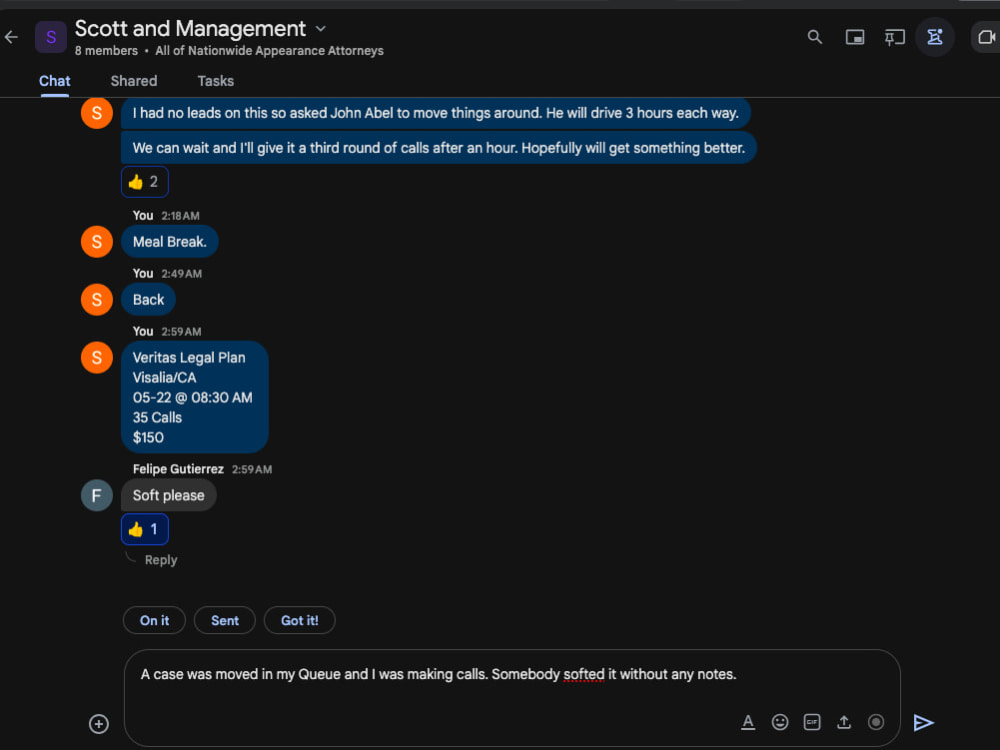
Task: Click the '8 members' label
Action: [x=107, y=51]
